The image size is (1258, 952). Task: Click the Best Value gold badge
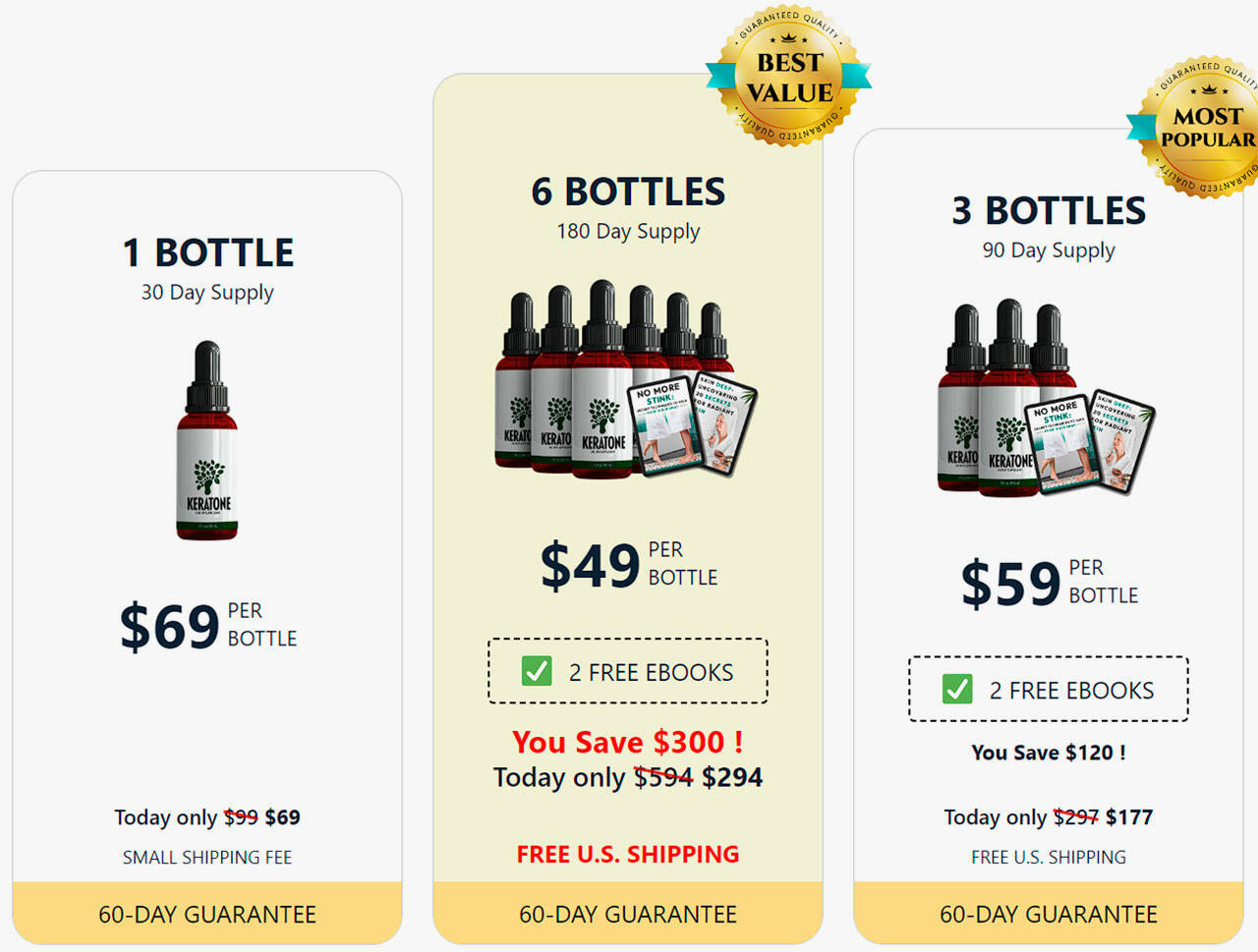coord(789,76)
